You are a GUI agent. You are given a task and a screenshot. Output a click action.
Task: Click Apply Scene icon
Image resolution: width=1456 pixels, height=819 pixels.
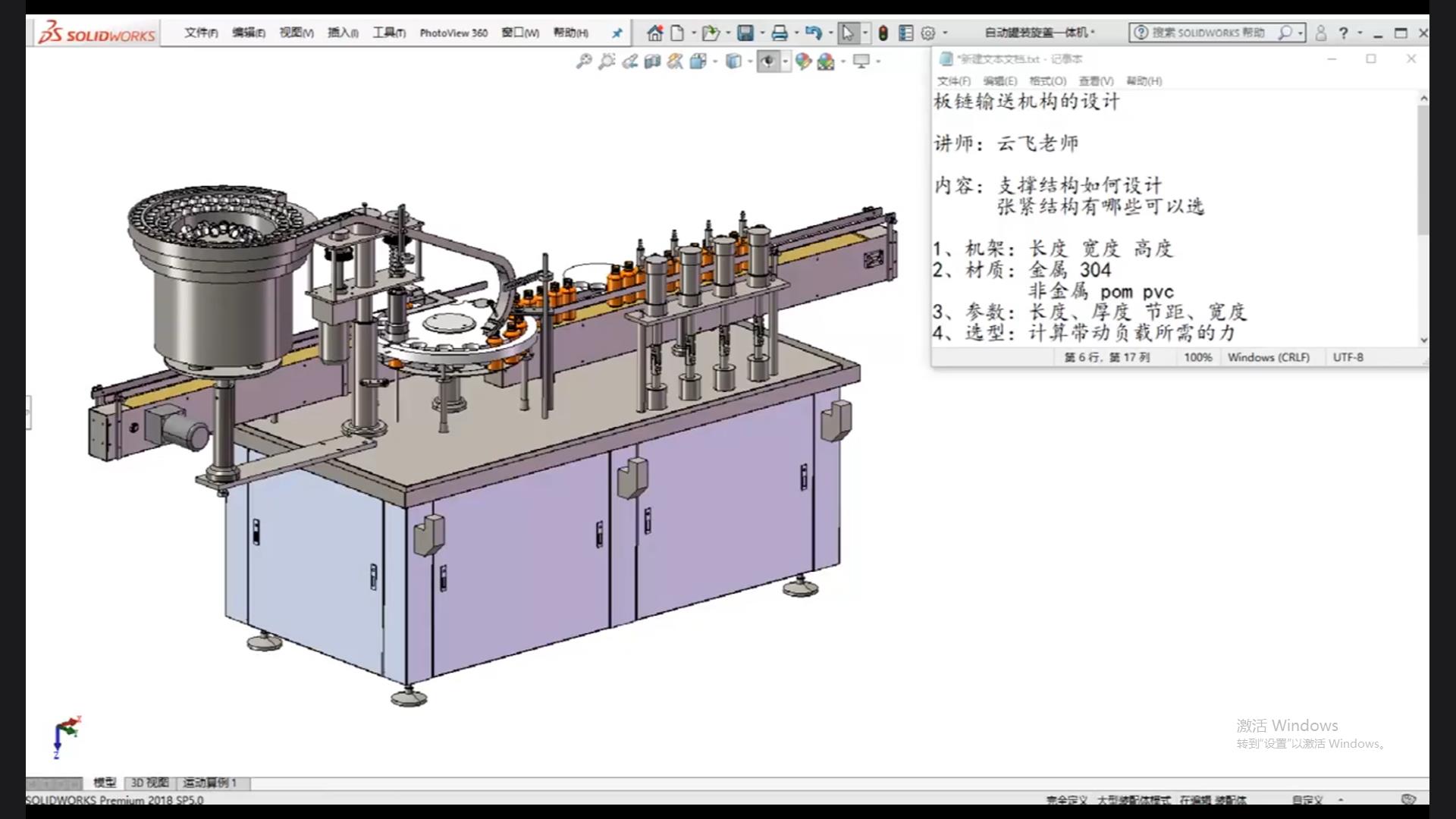click(x=826, y=61)
